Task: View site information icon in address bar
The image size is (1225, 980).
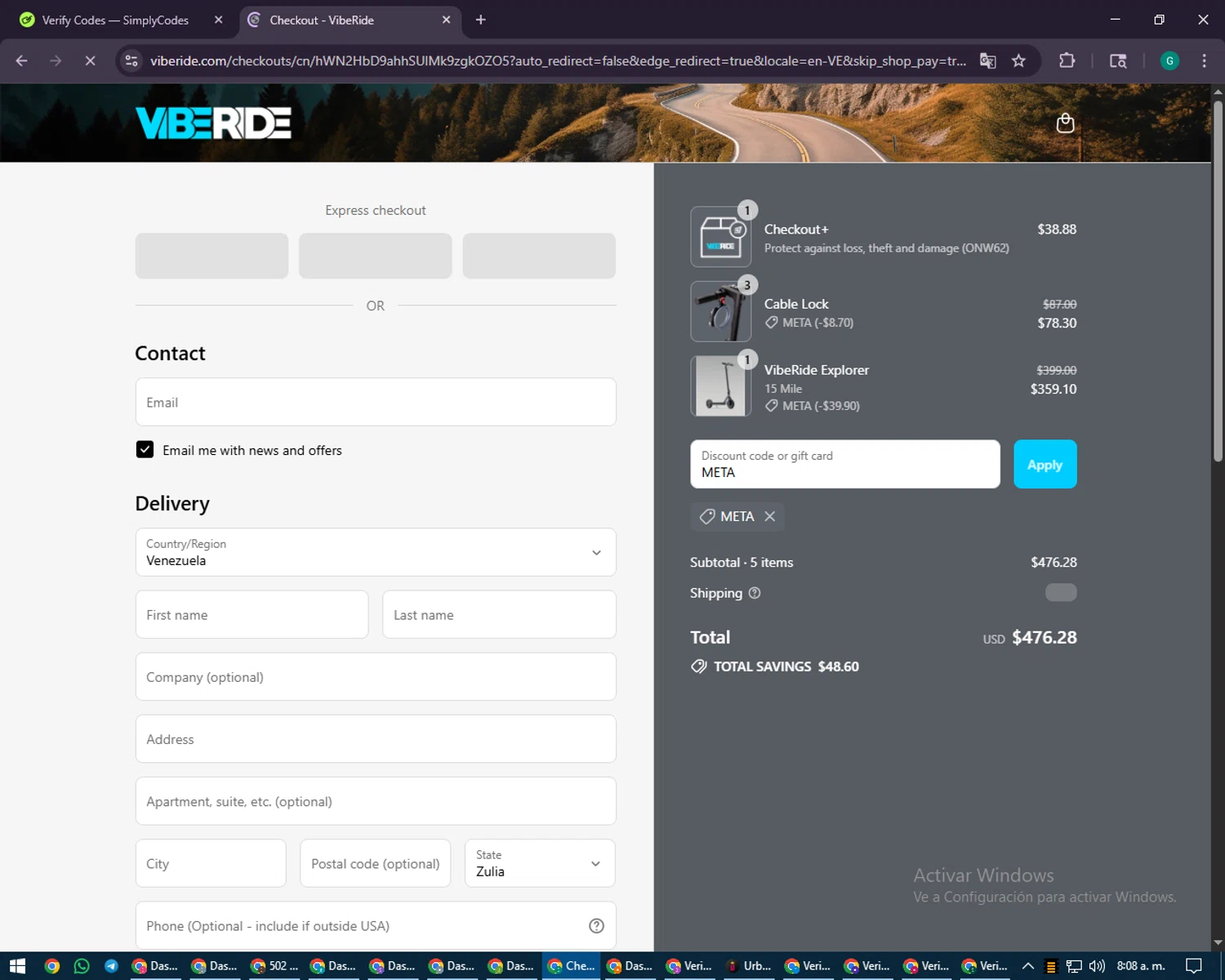Action: tap(131, 60)
